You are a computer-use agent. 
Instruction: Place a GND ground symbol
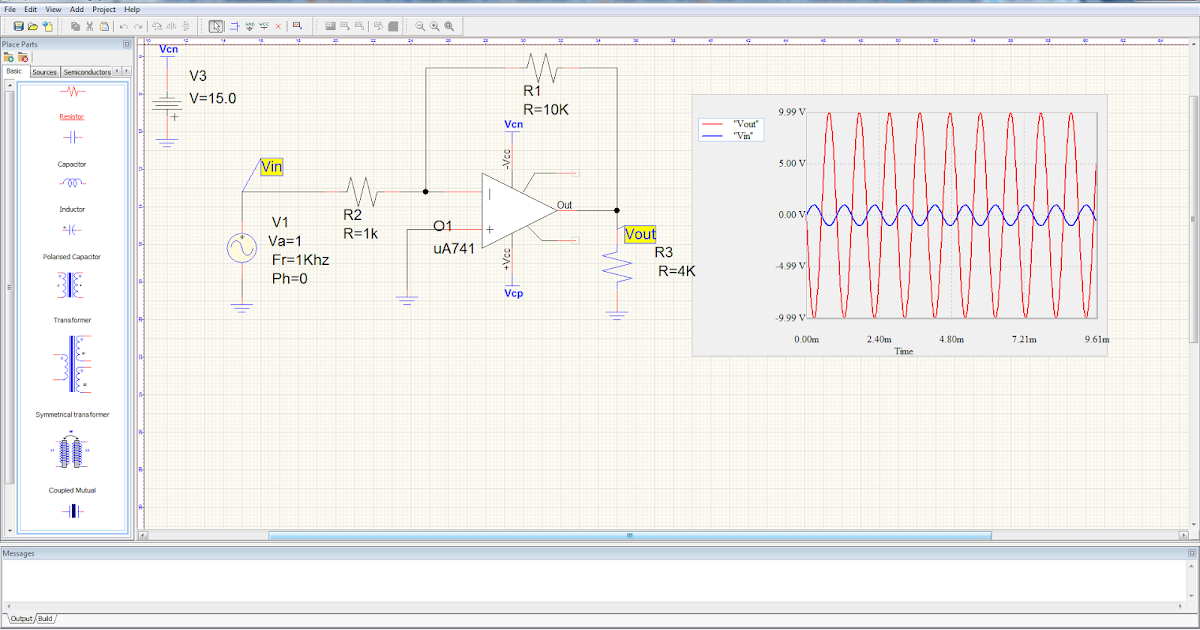[249, 26]
